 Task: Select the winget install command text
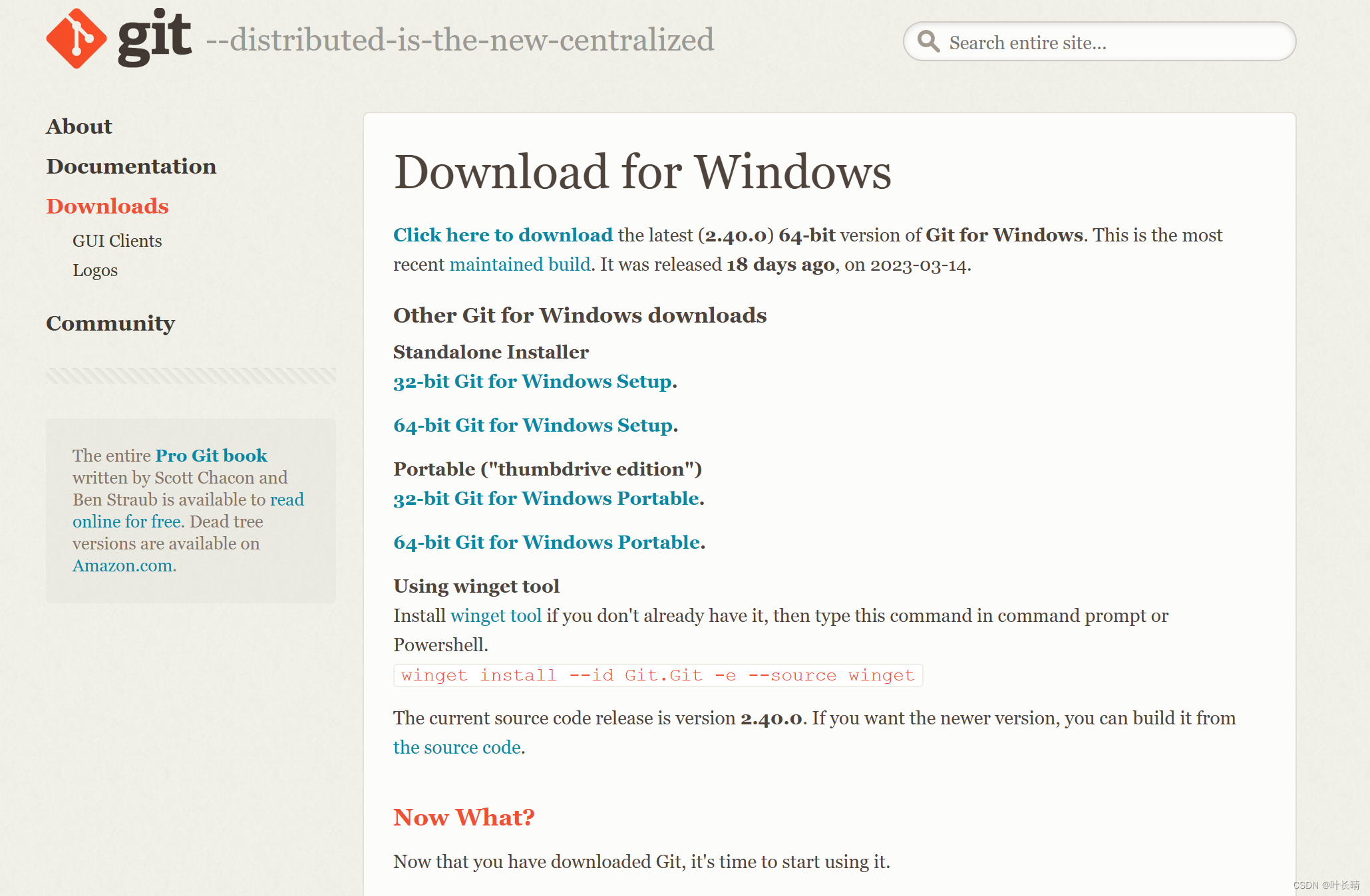(658, 675)
